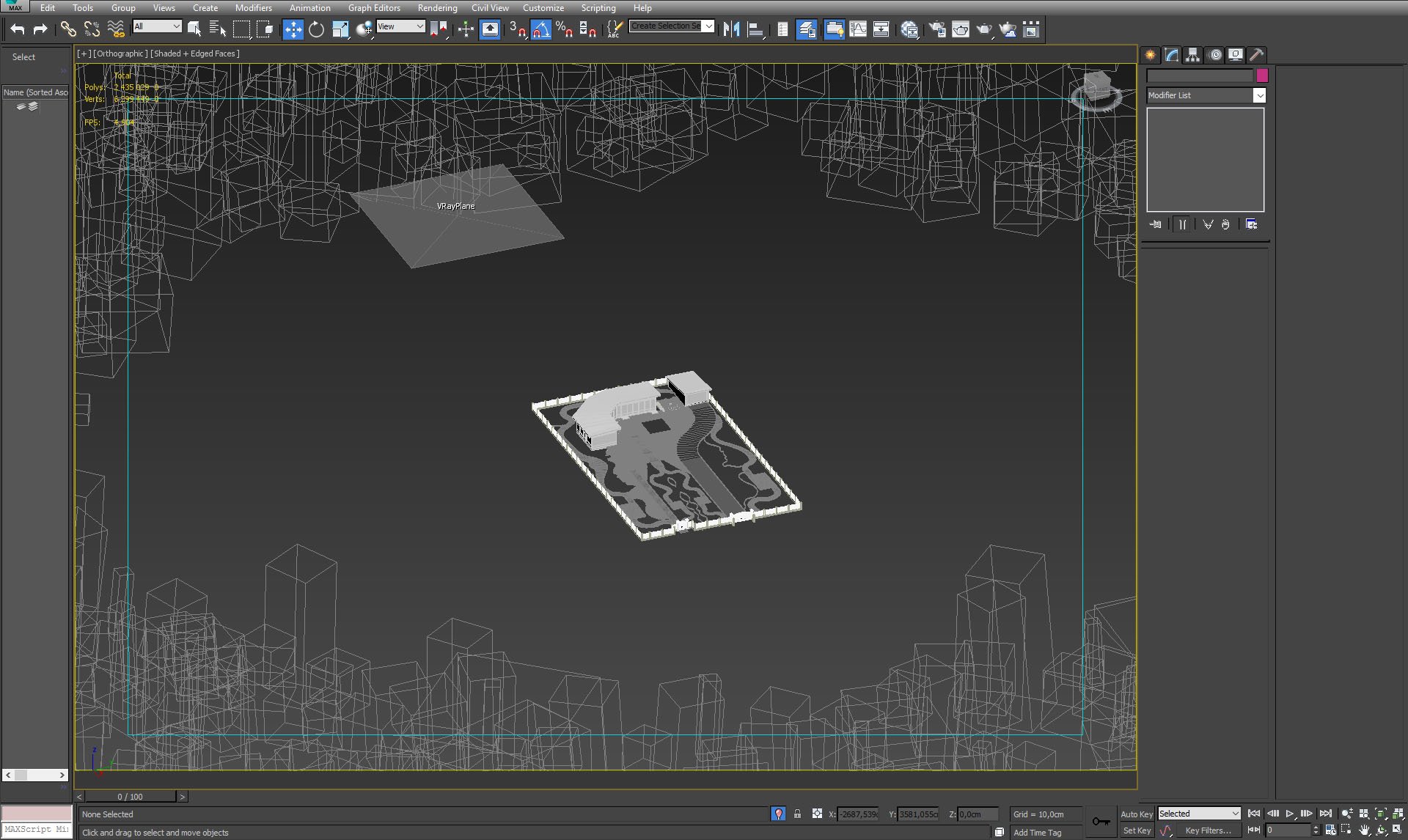
Task: Click the Add Time Tag field
Action: (x=1045, y=832)
